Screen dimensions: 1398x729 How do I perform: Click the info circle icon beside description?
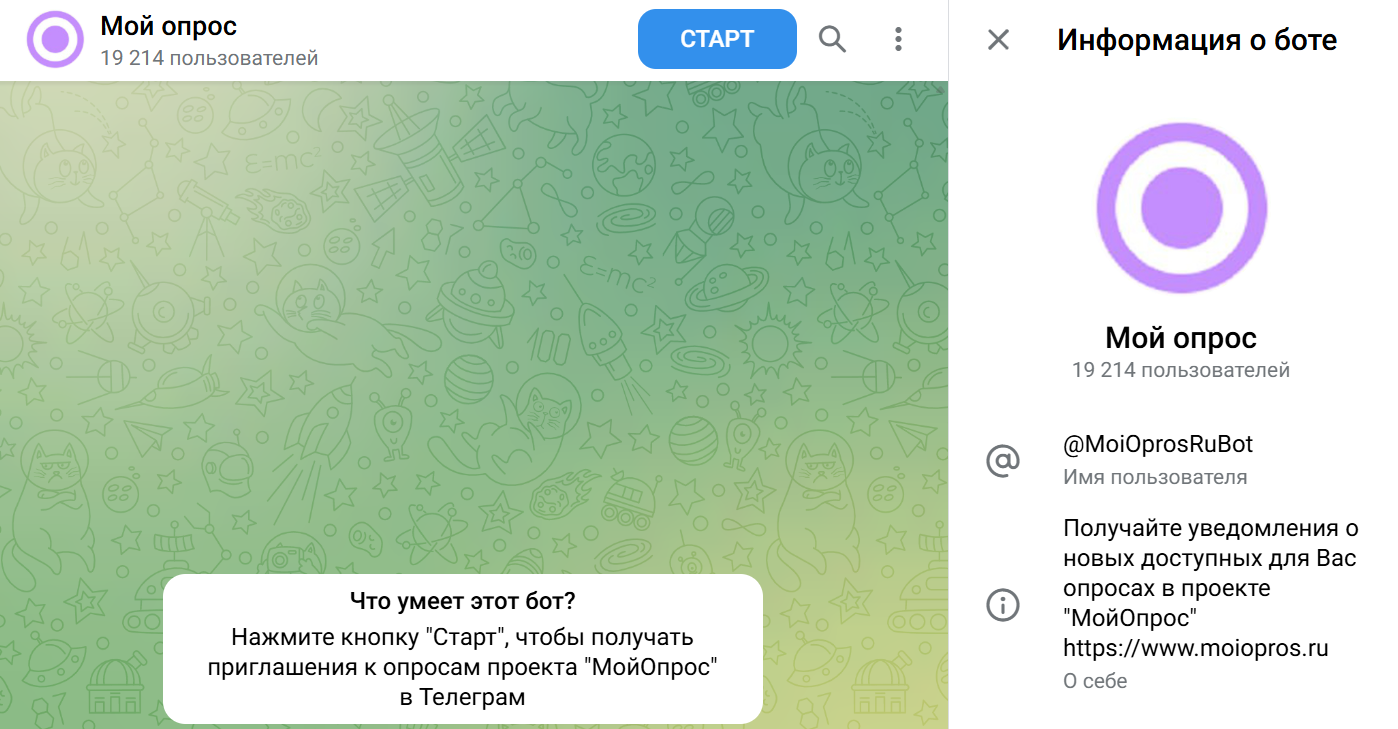pos(1002,605)
